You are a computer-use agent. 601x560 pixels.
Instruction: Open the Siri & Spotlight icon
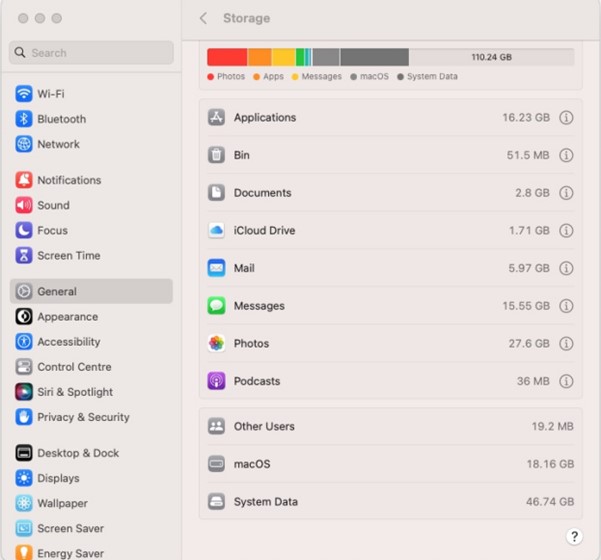click(x=24, y=392)
